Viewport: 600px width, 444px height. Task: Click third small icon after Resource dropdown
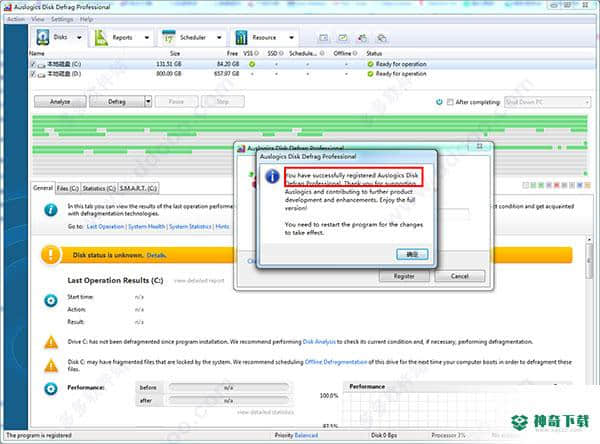pos(362,38)
